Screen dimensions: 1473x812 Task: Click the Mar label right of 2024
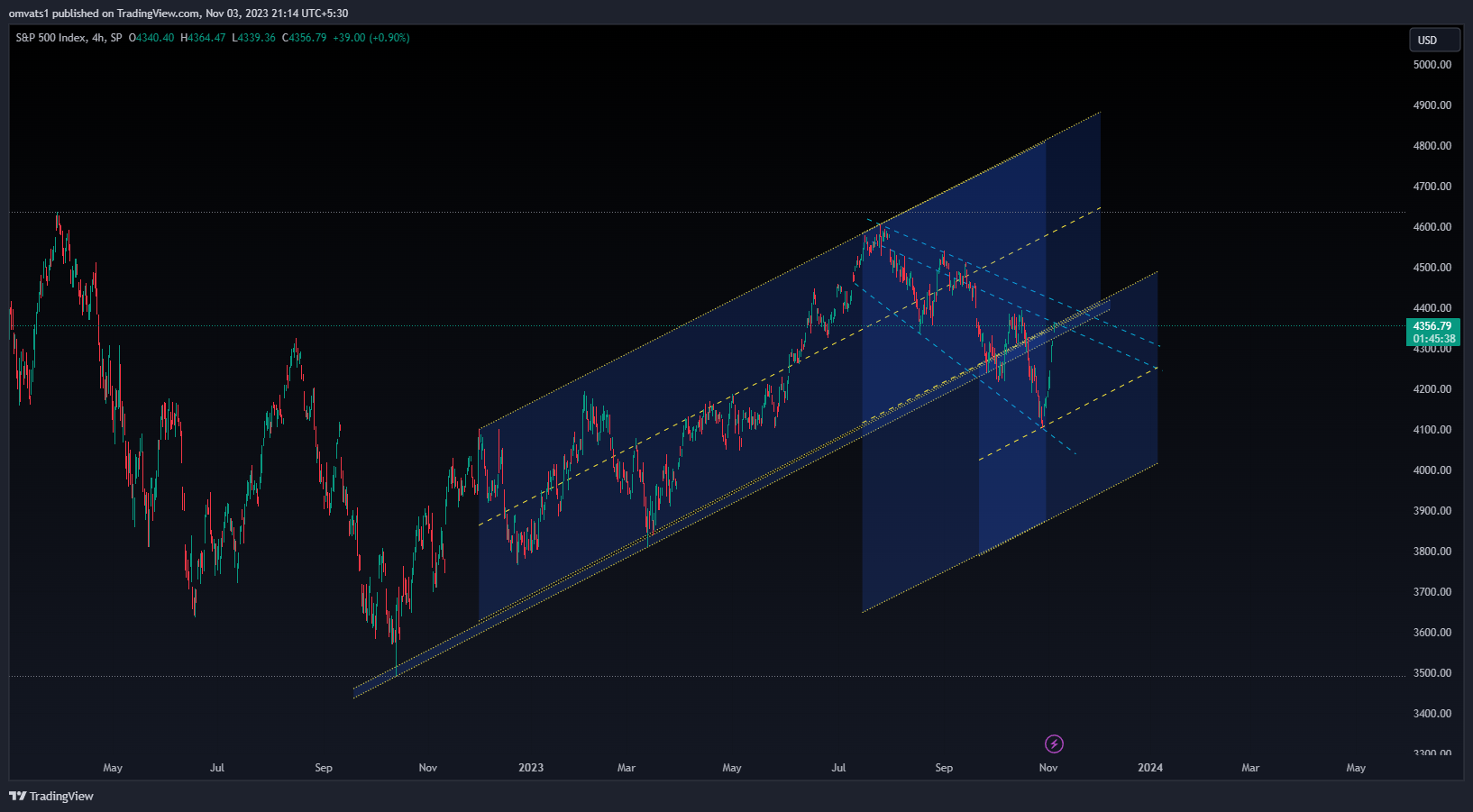[x=1250, y=768]
